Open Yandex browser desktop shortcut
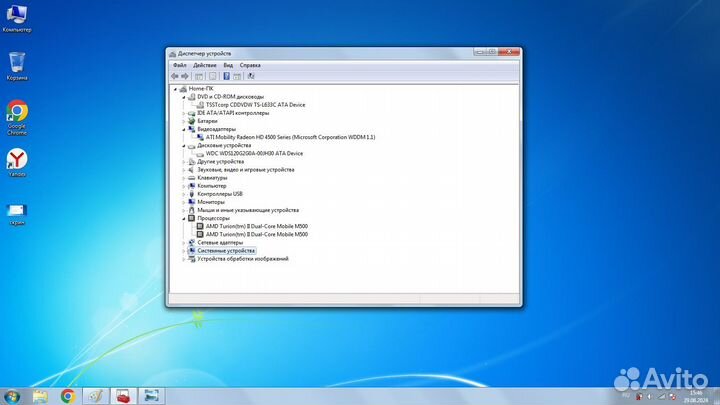 pyautogui.click(x=17, y=163)
